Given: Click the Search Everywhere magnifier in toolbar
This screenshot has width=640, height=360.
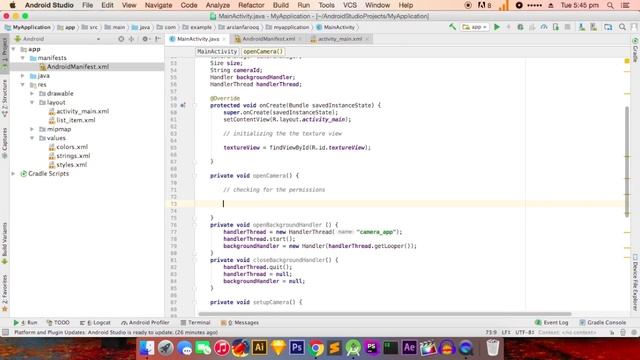Looking at the screenshot, I should click(622, 27).
